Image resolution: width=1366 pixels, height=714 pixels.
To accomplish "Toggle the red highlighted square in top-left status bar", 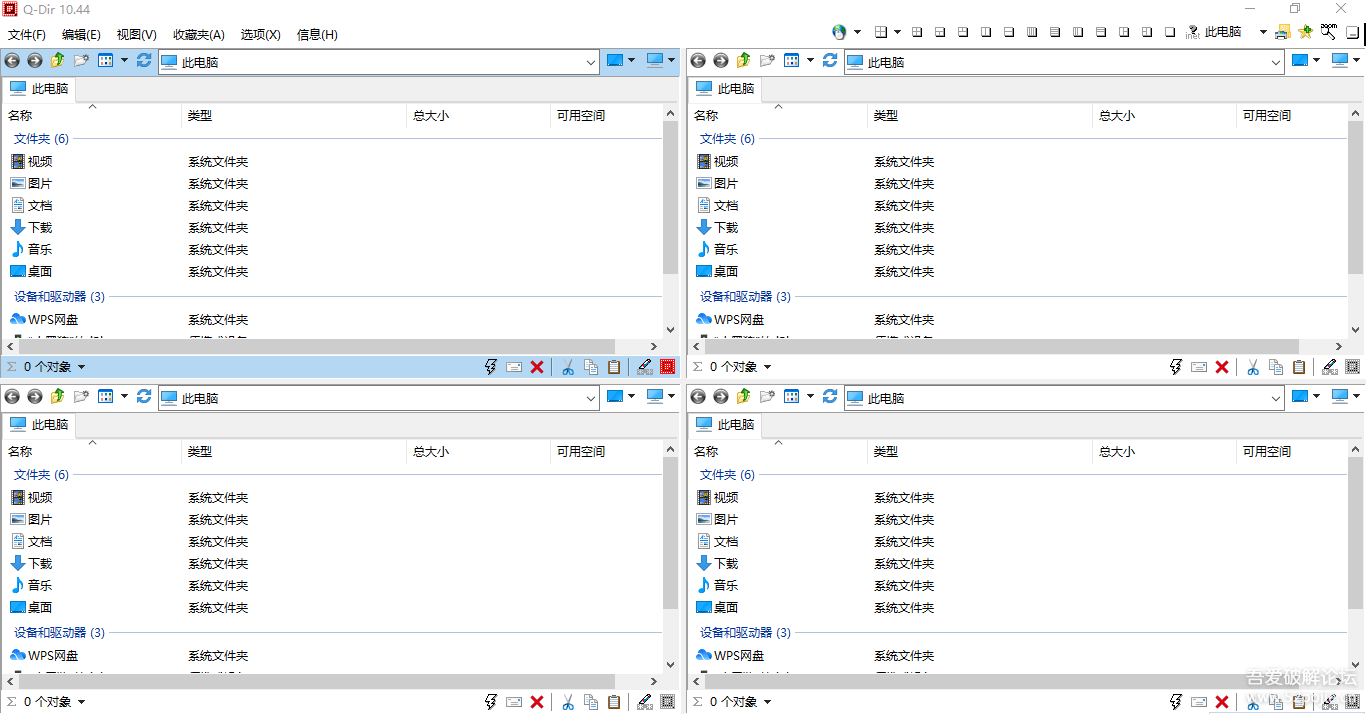I will pyautogui.click(x=668, y=367).
